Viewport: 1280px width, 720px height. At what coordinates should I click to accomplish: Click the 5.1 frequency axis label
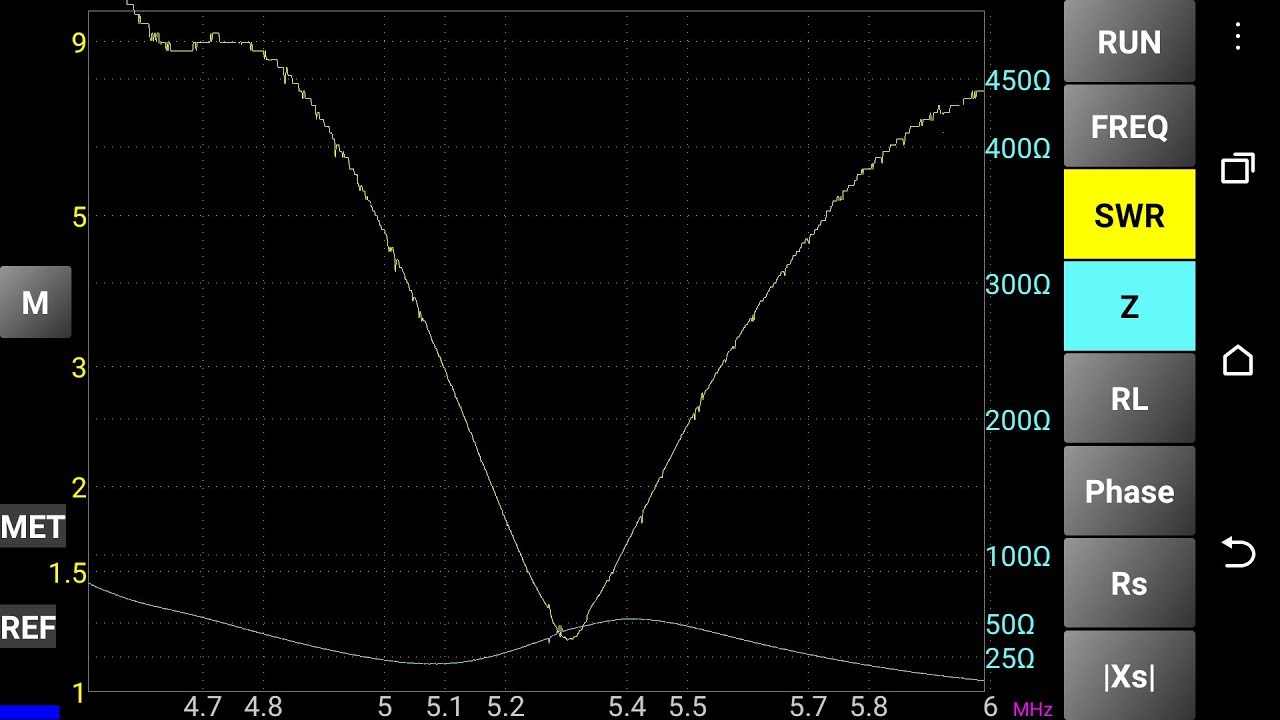(x=444, y=707)
